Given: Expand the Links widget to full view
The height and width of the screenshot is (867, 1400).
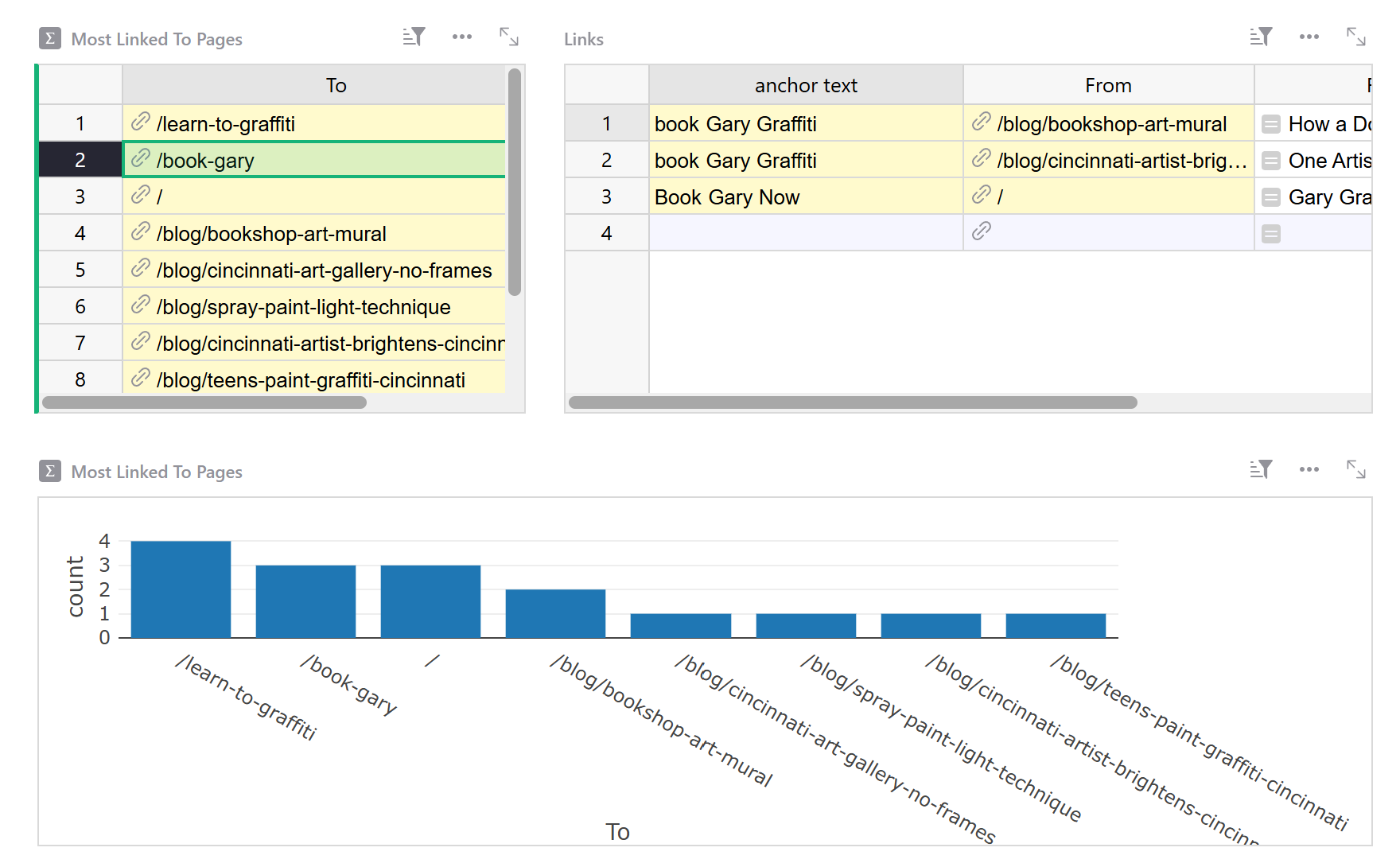Looking at the screenshot, I should pyautogui.click(x=1356, y=37).
